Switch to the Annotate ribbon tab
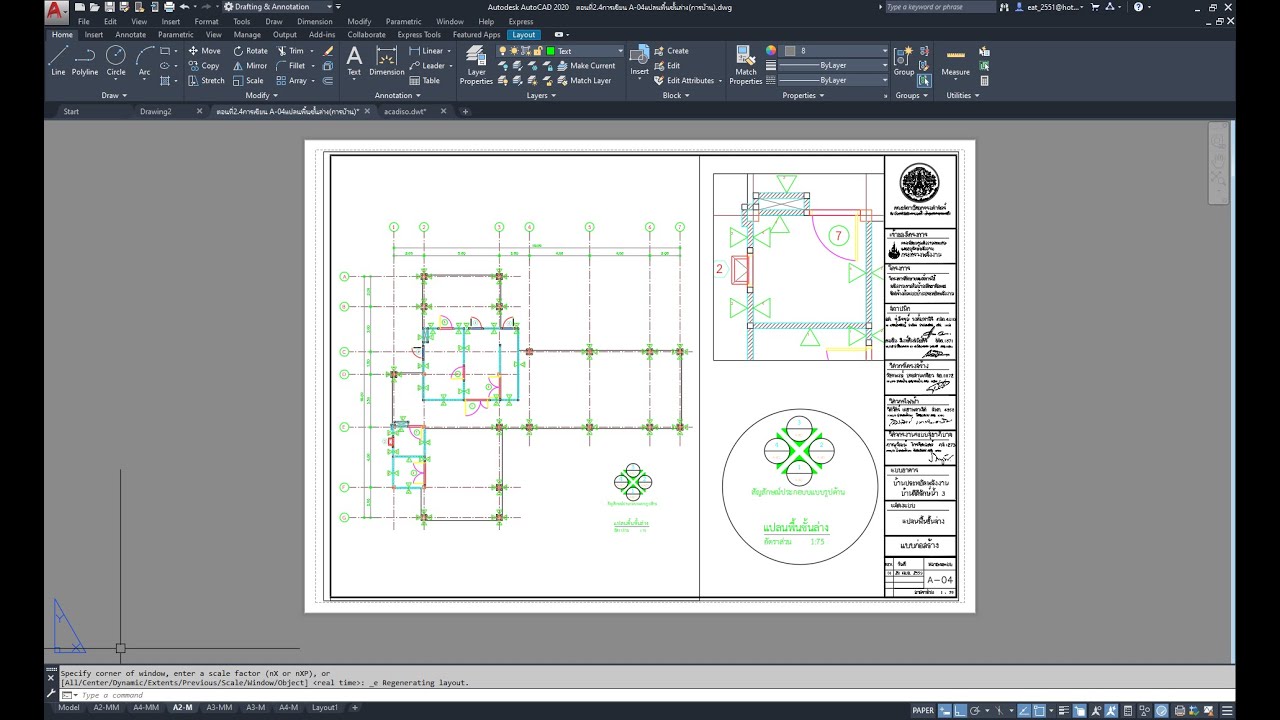 click(x=130, y=34)
